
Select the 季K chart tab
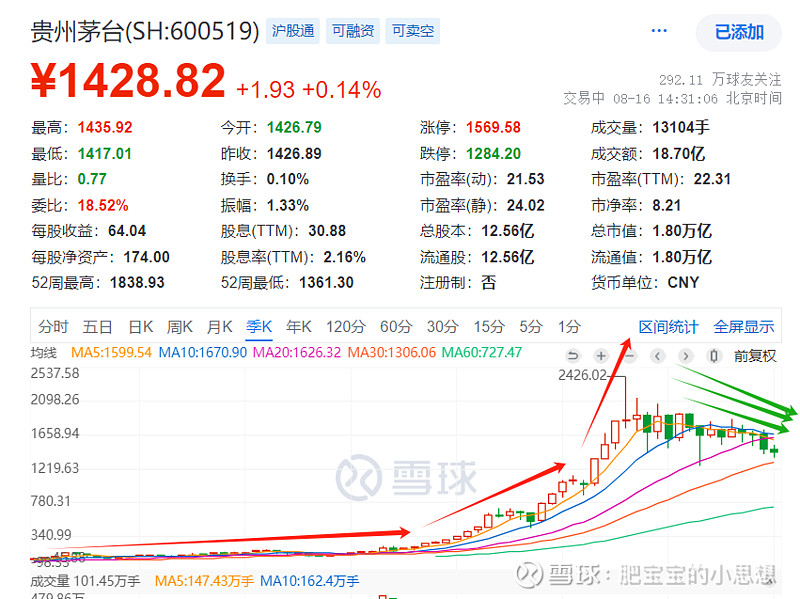(x=259, y=327)
